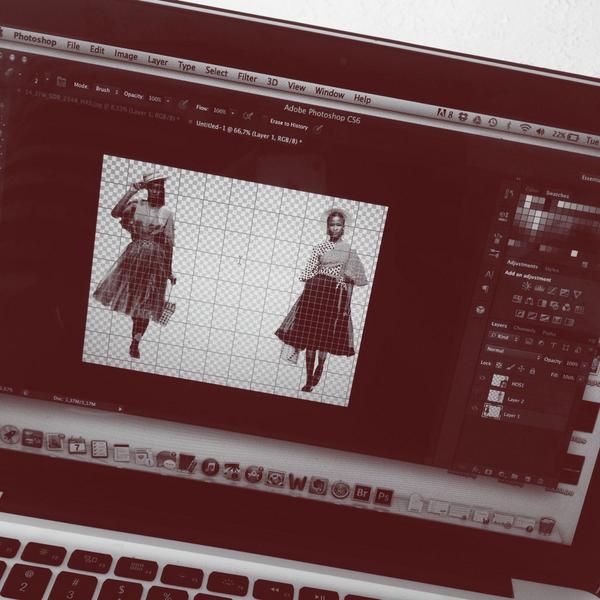600x600 pixels.
Task: Switch to the Channels panel tab
Action: point(524,329)
